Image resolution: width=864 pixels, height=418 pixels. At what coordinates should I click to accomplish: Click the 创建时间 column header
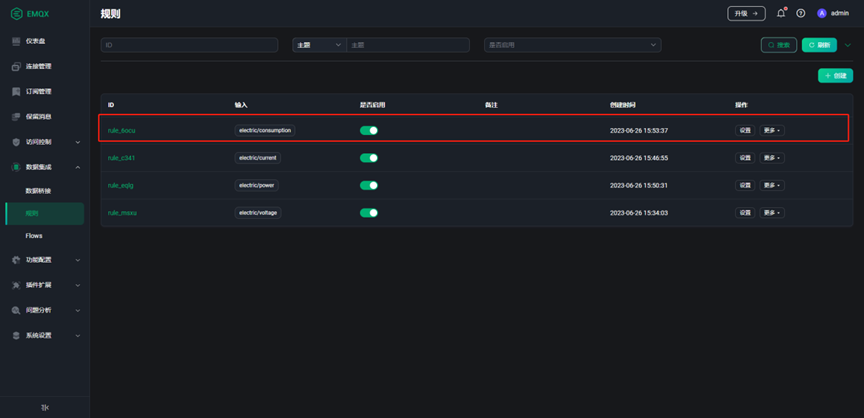click(x=622, y=105)
